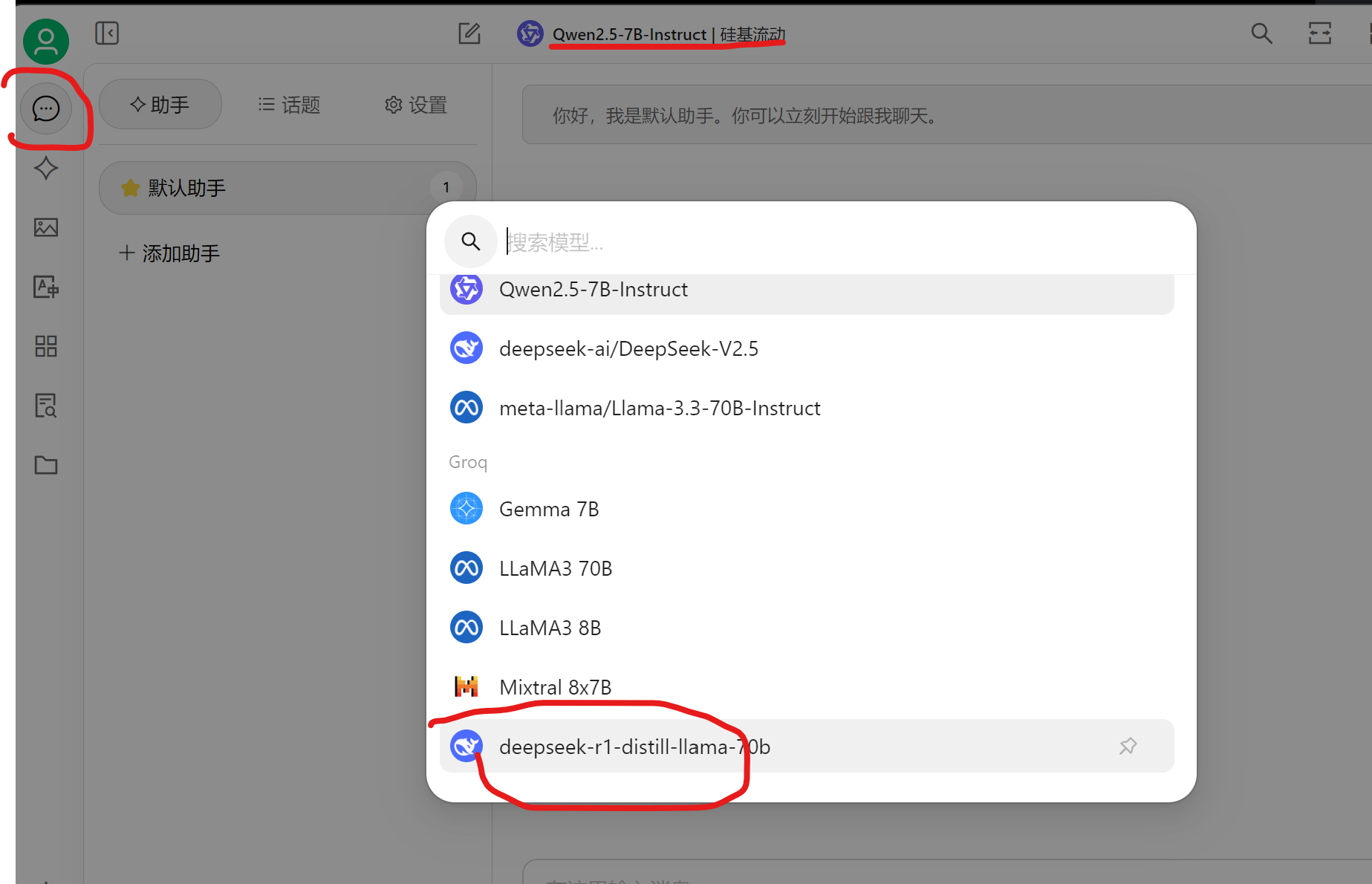Choose meta-llama/Llama-3.3-70B-Instruct model
The width and height of the screenshot is (1372, 884).
660,408
